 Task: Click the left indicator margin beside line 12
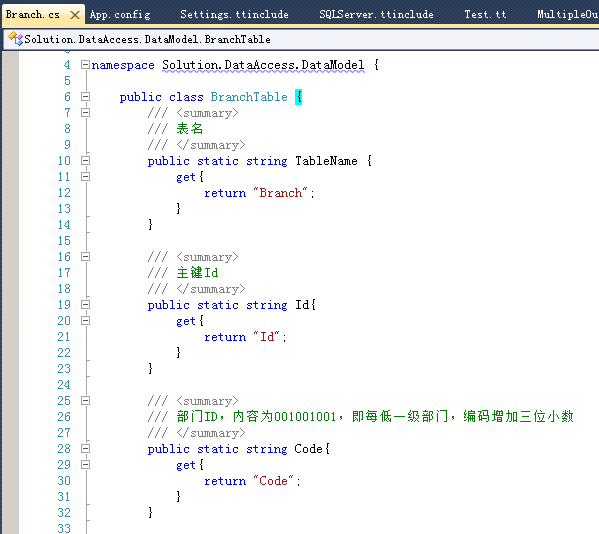[x=11, y=193]
